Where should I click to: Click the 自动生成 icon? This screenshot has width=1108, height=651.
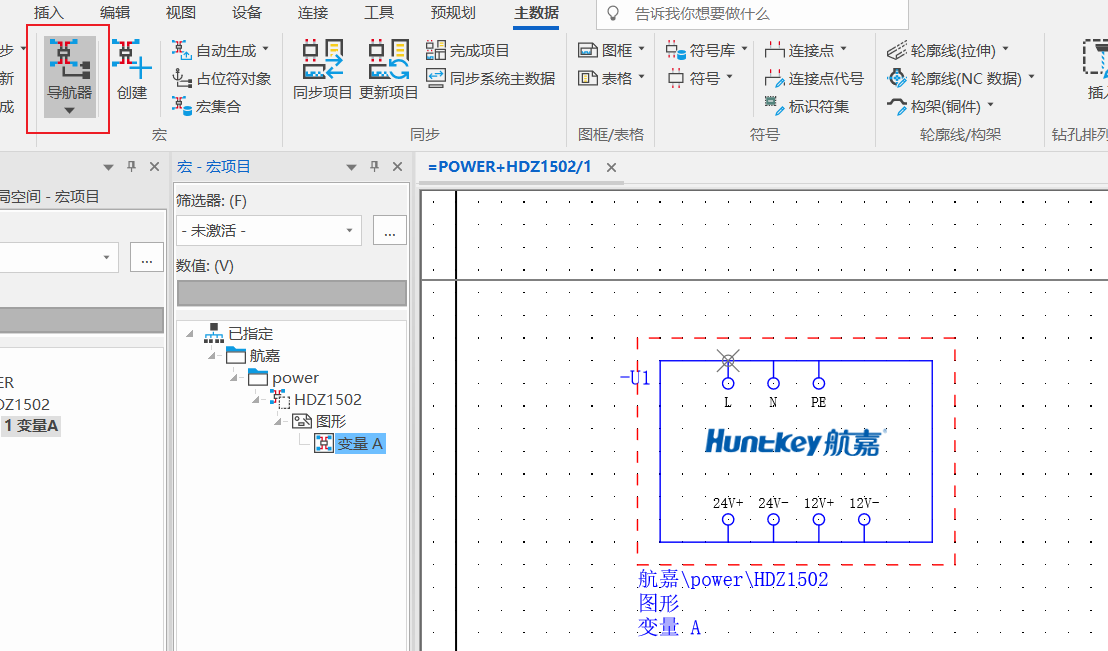coord(182,50)
